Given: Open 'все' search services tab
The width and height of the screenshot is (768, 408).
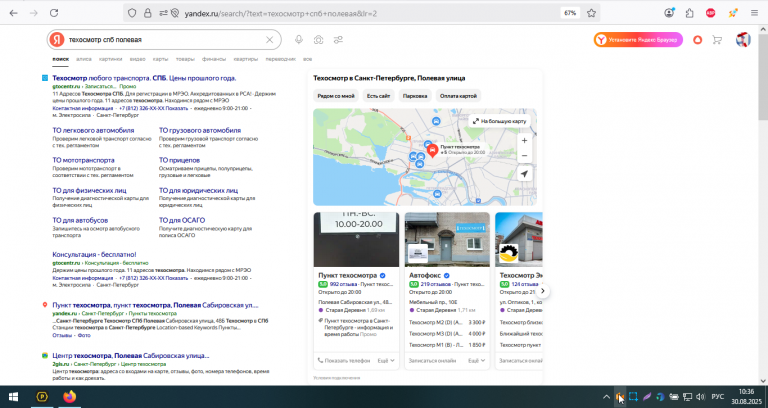Looking at the screenshot, I should pos(308,59).
